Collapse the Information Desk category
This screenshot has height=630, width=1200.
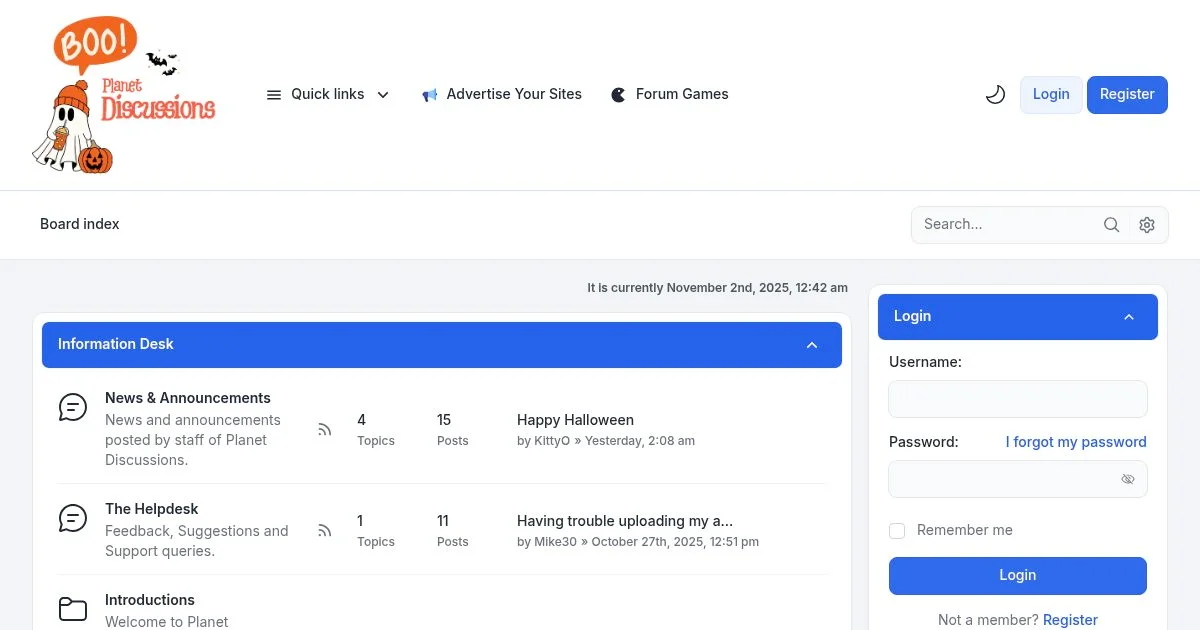(812, 345)
